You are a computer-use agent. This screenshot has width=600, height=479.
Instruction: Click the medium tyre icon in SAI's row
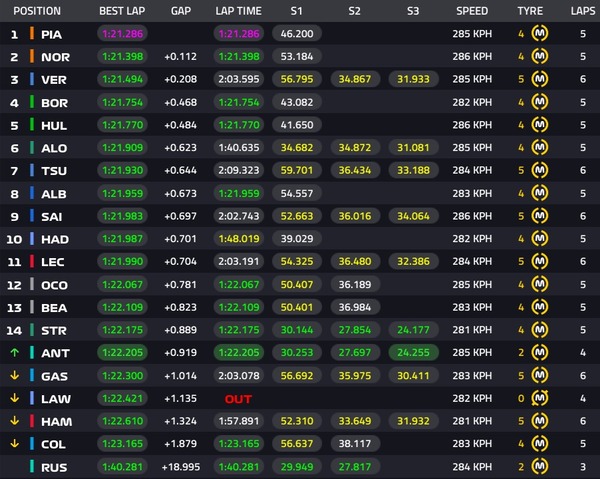pos(540,216)
